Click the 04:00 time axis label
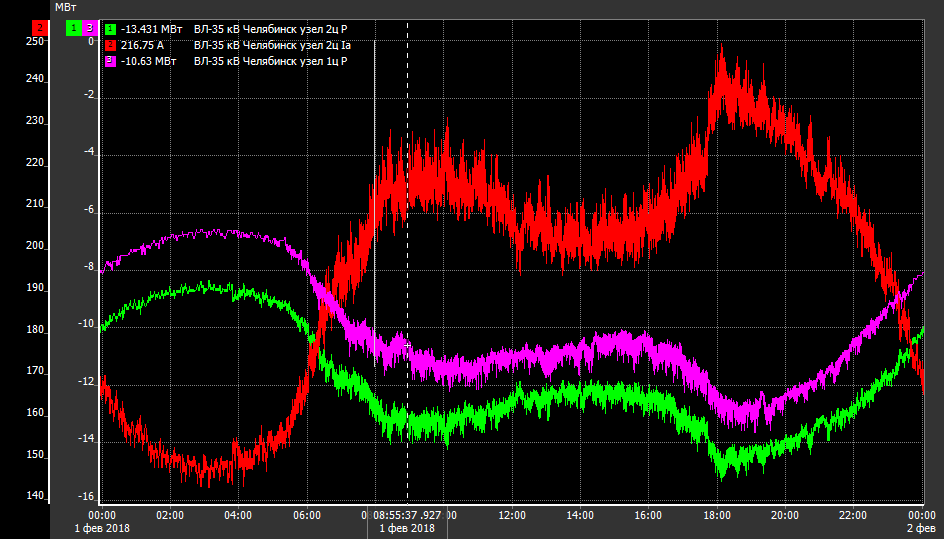 coord(238,516)
